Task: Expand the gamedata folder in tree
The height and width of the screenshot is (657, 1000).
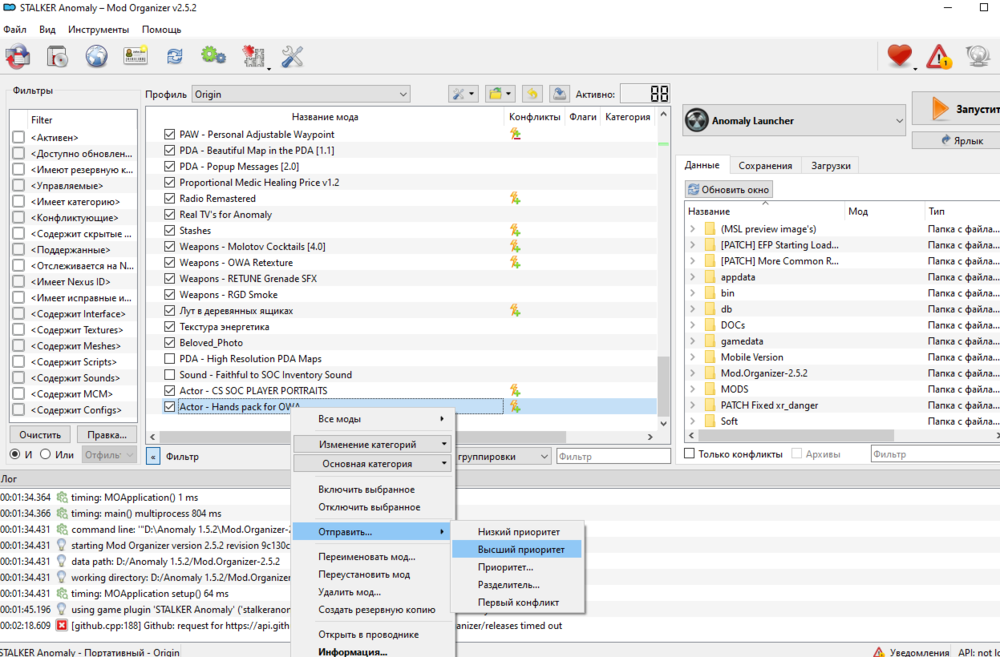Action: coord(692,341)
